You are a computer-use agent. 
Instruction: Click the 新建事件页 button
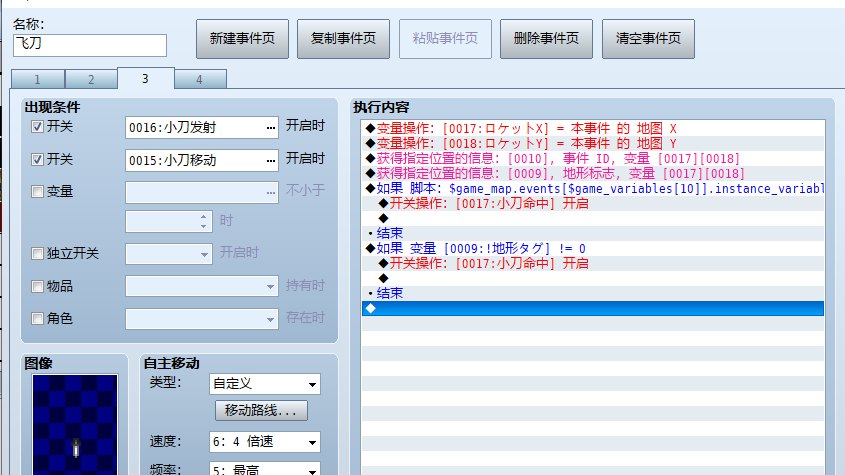tap(242, 39)
